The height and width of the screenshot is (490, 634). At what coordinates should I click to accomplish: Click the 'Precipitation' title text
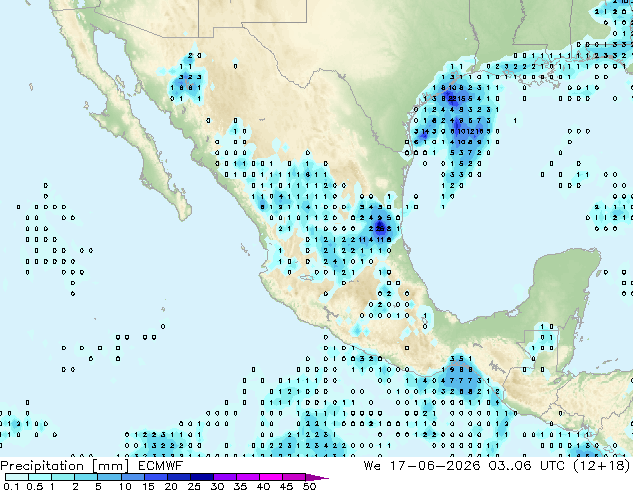click(42, 466)
